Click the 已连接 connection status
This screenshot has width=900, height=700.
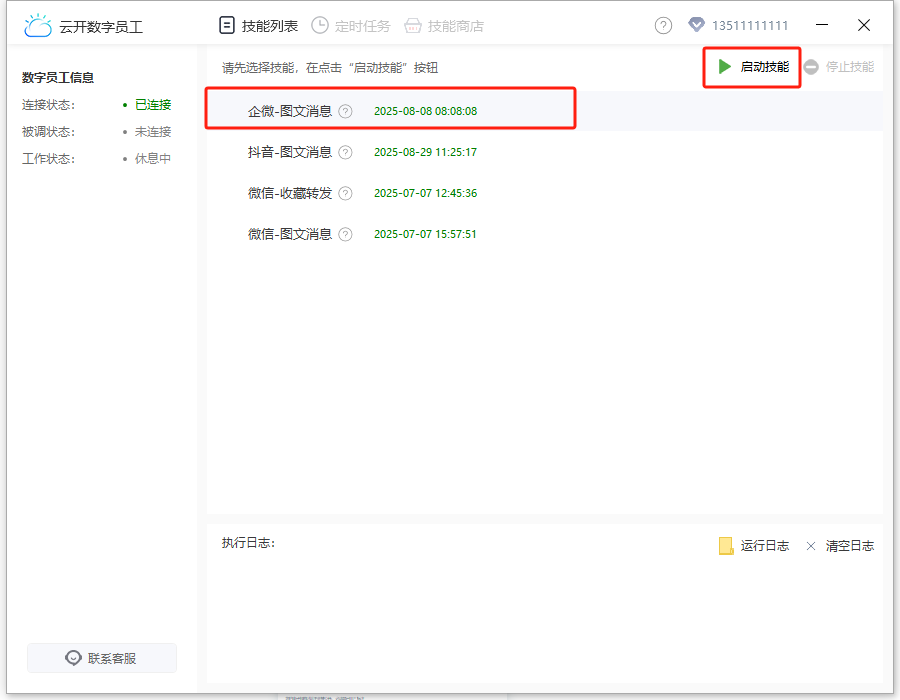[153, 105]
